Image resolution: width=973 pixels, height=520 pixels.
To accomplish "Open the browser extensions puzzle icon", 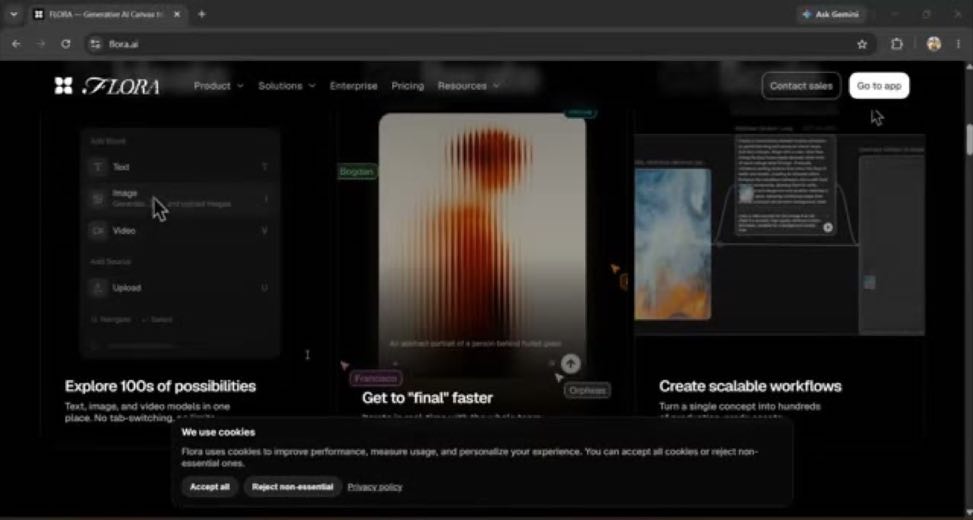I will click(x=897, y=44).
